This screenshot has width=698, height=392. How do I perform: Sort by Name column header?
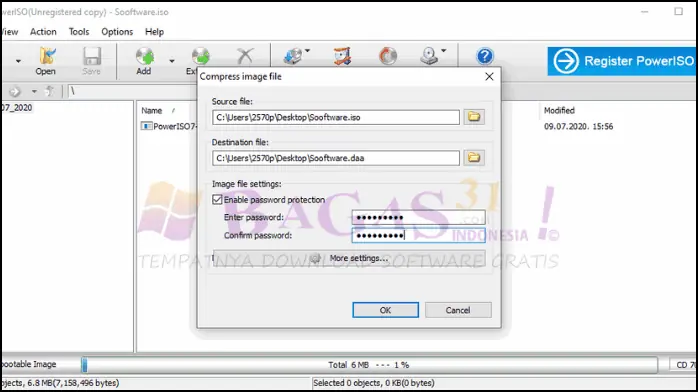pos(152,110)
